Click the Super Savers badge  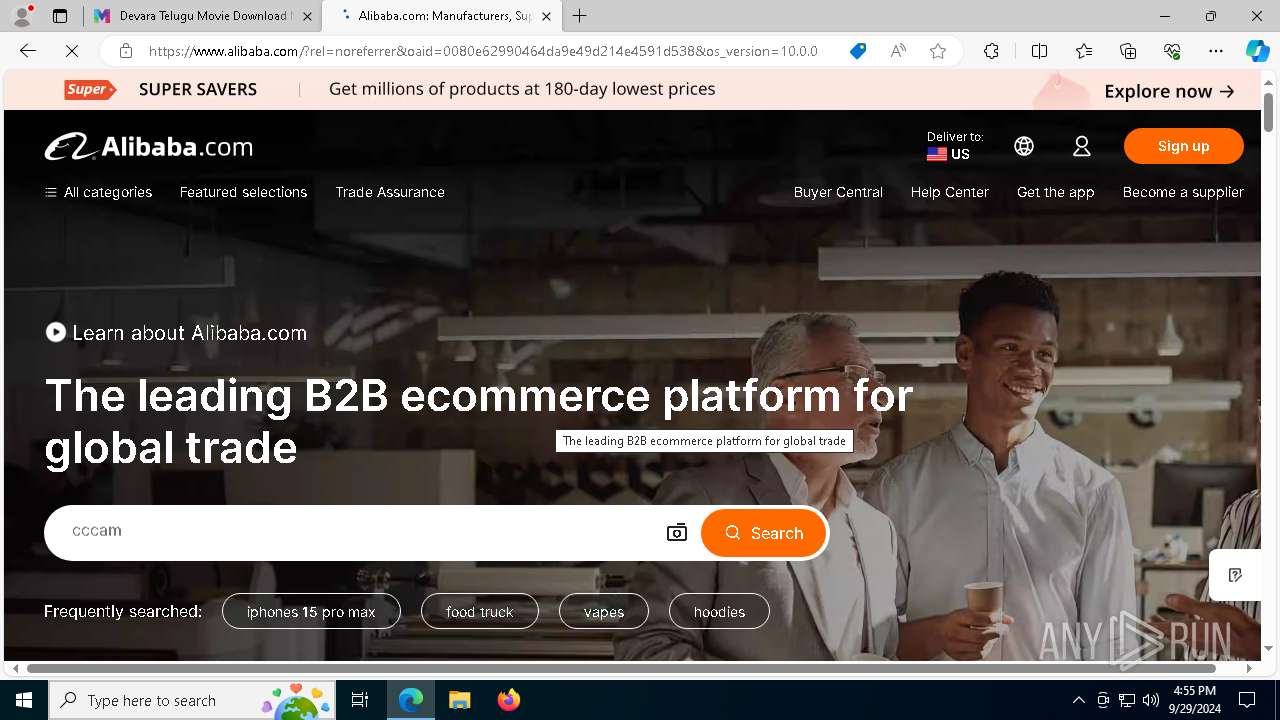click(90, 89)
